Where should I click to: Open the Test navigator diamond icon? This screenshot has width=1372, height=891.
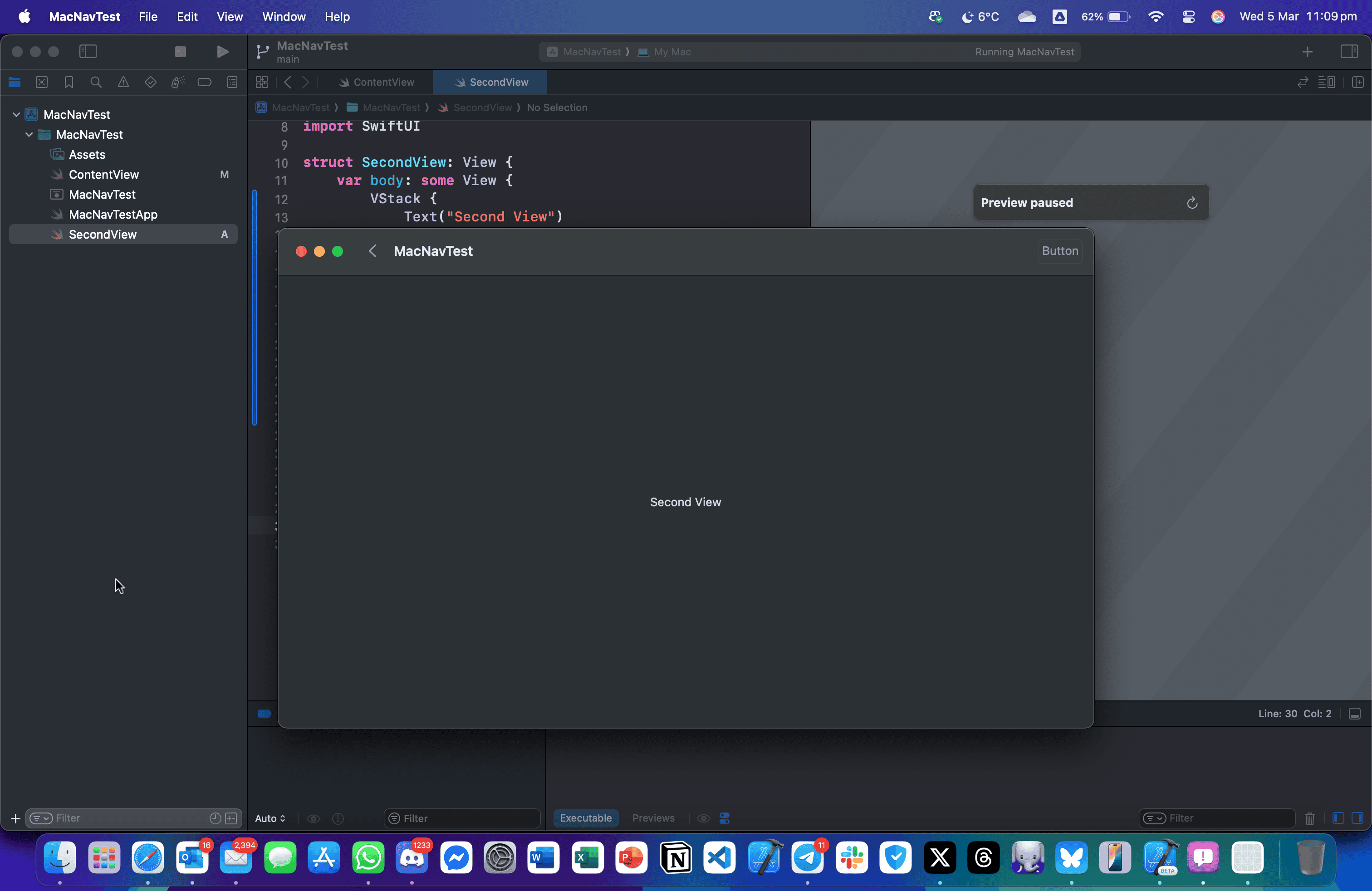151,83
